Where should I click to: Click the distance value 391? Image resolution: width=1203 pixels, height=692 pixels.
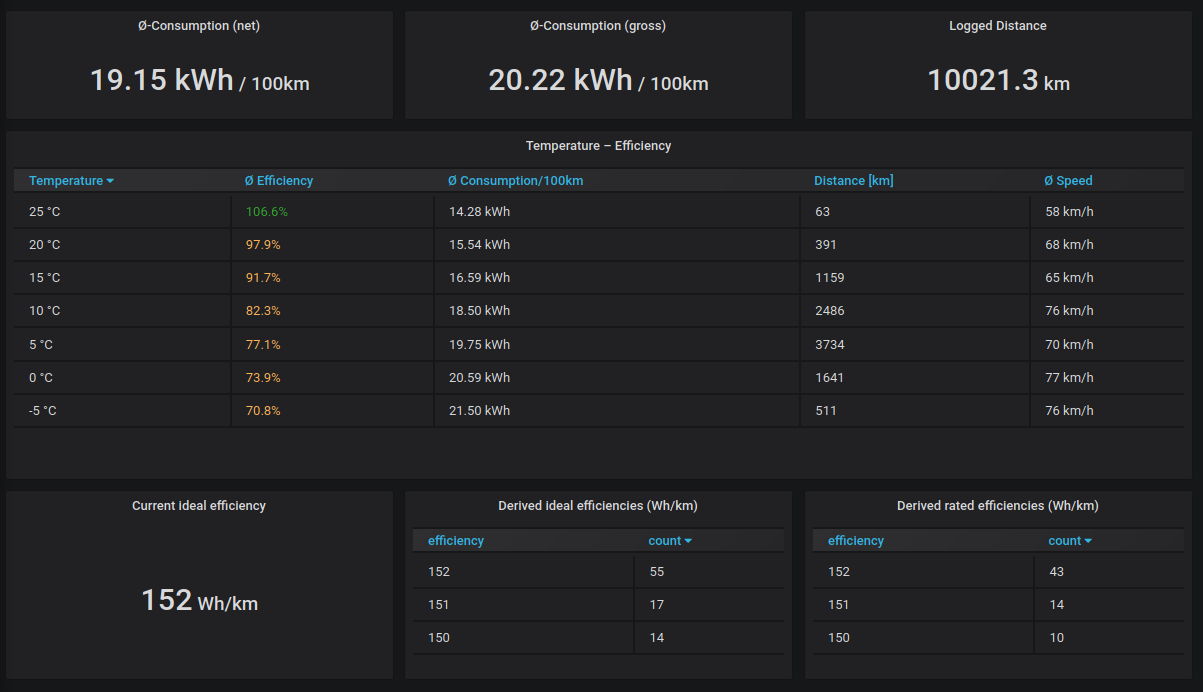(x=826, y=245)
